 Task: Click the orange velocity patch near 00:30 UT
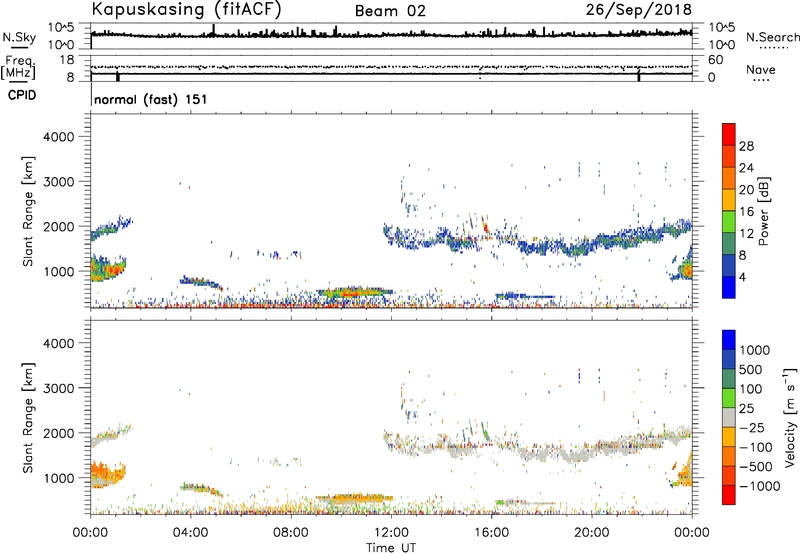[x=106, y=475]
